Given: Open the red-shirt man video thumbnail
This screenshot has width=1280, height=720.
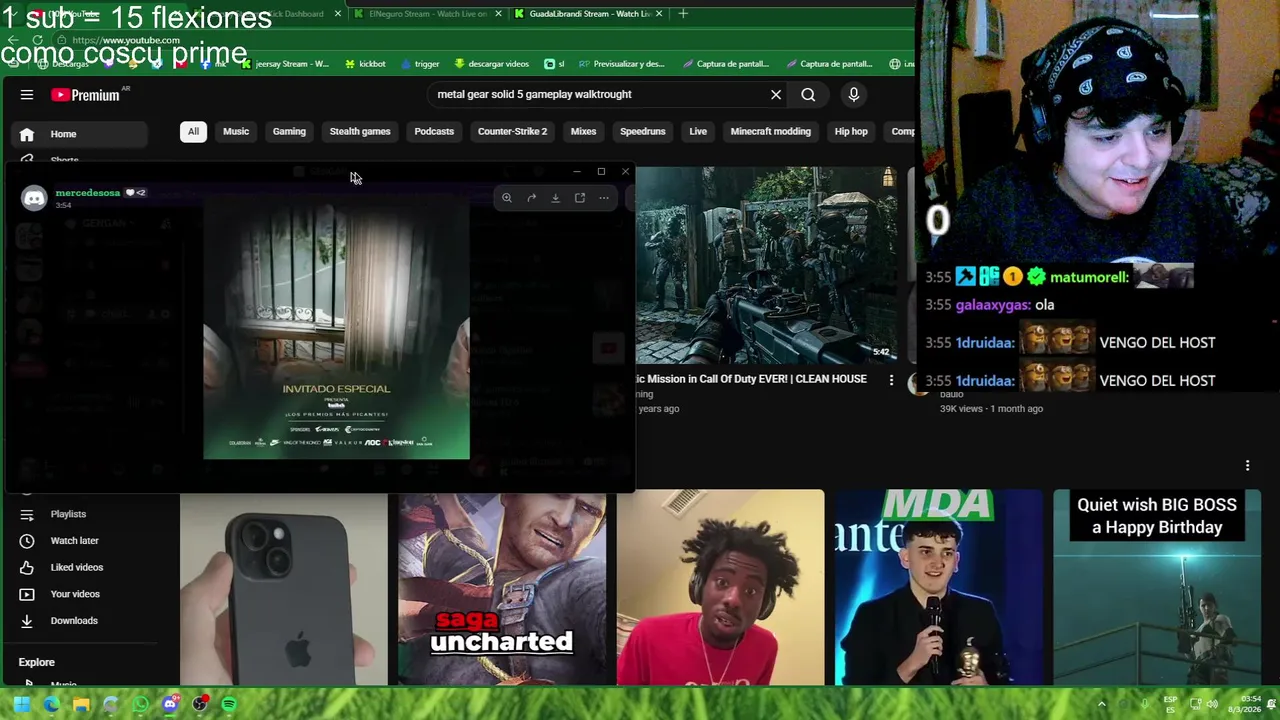Looking at the screenshot, I should coord(720,588).
